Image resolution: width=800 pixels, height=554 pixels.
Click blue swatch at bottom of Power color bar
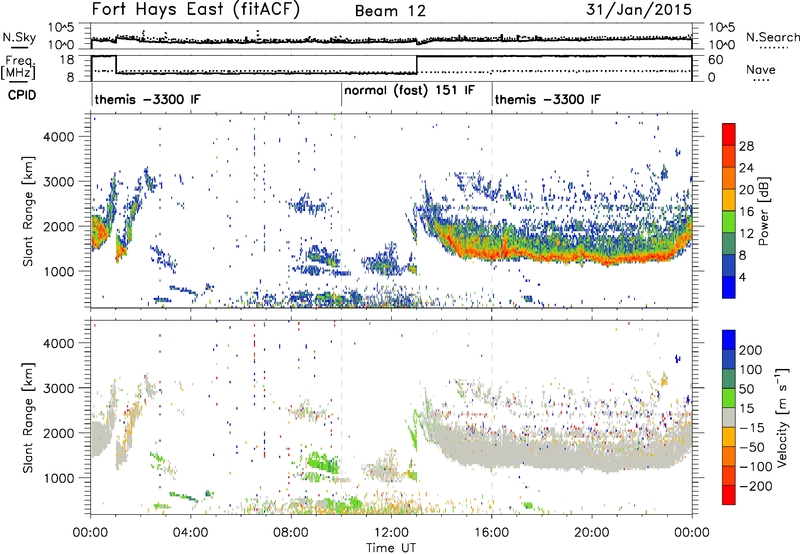coord(729,287)
